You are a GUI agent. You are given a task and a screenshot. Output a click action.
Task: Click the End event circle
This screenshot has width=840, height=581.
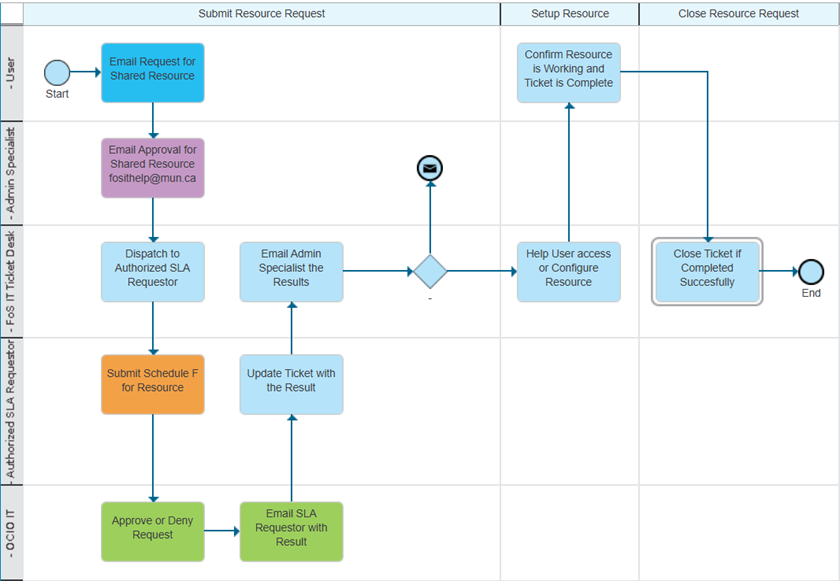tap(810, 271)
